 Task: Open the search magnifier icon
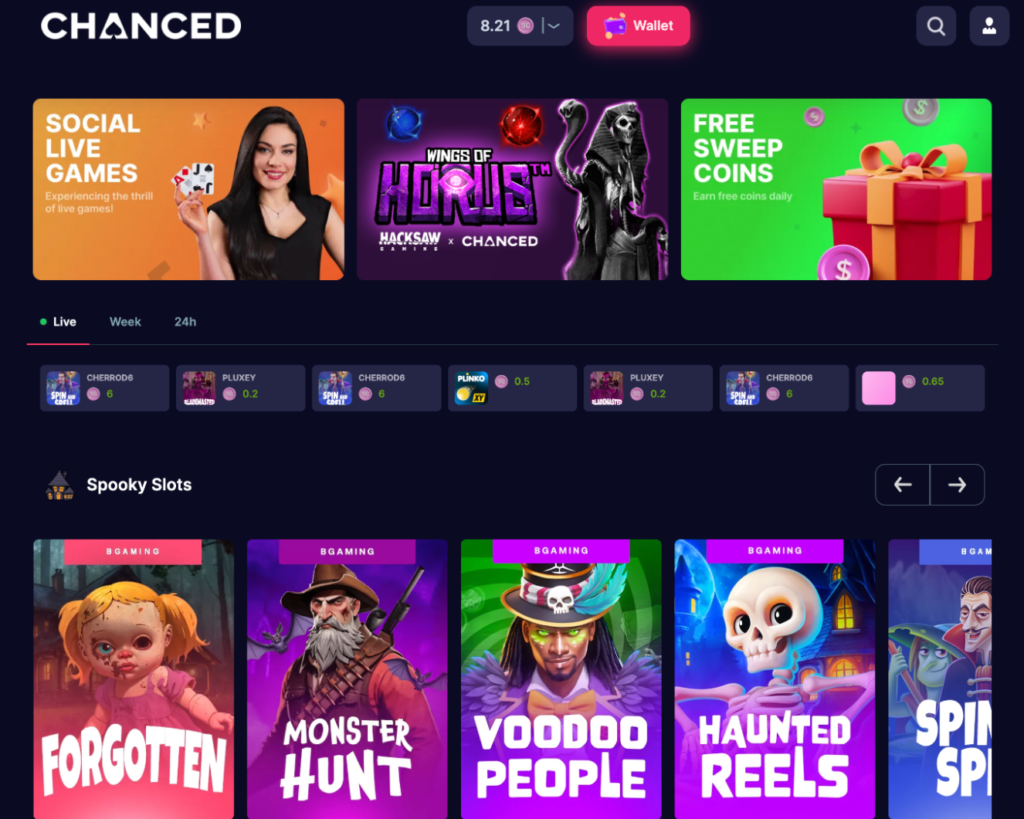coord(936,26)
